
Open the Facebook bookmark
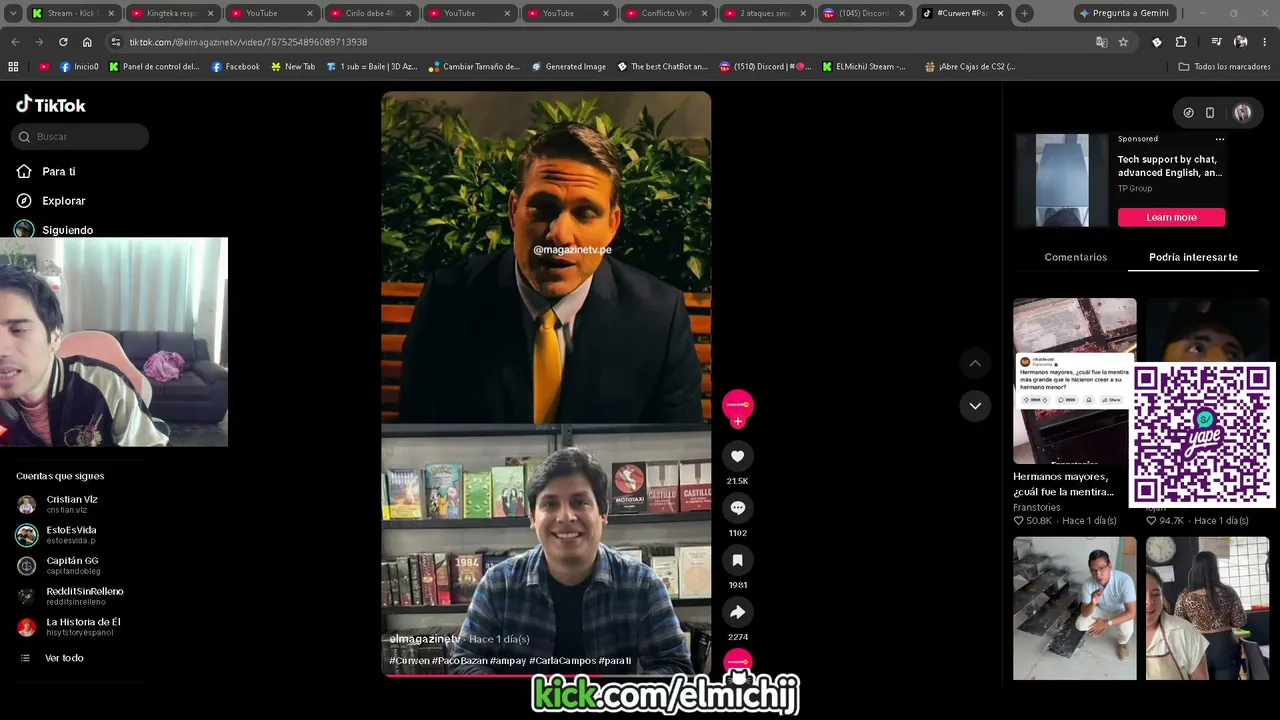click(236, 67)
